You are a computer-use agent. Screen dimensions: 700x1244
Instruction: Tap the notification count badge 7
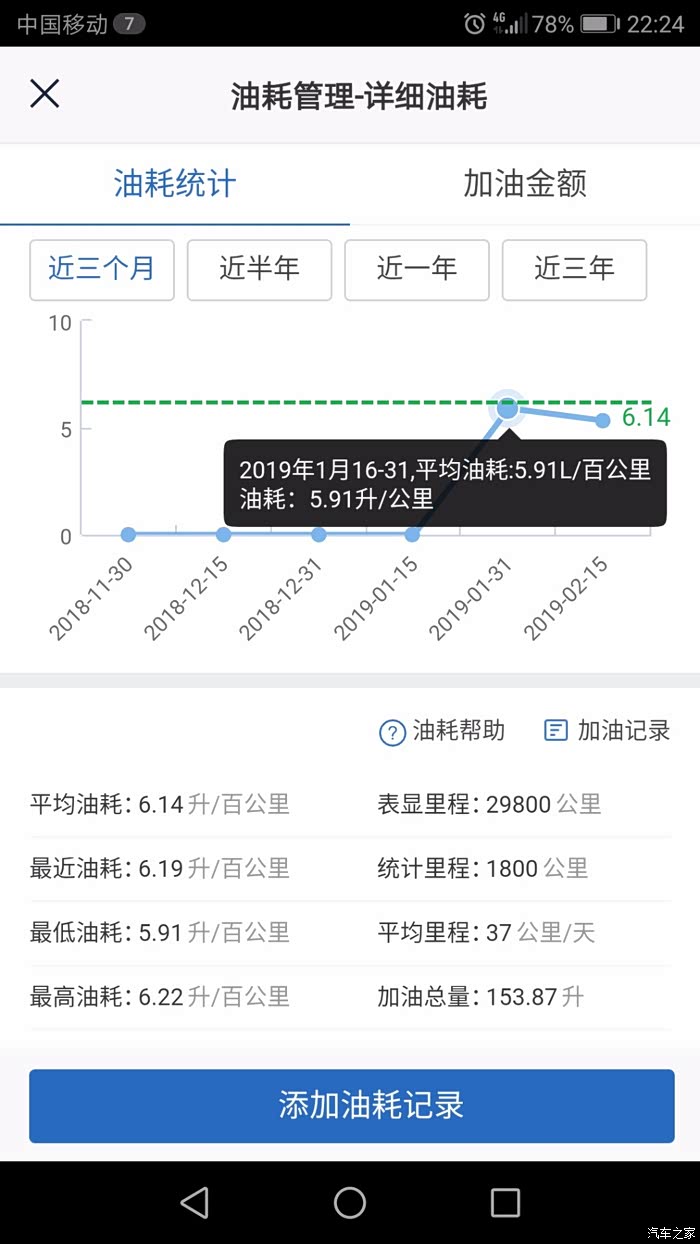pyautogui.click(x=129, y=24)
